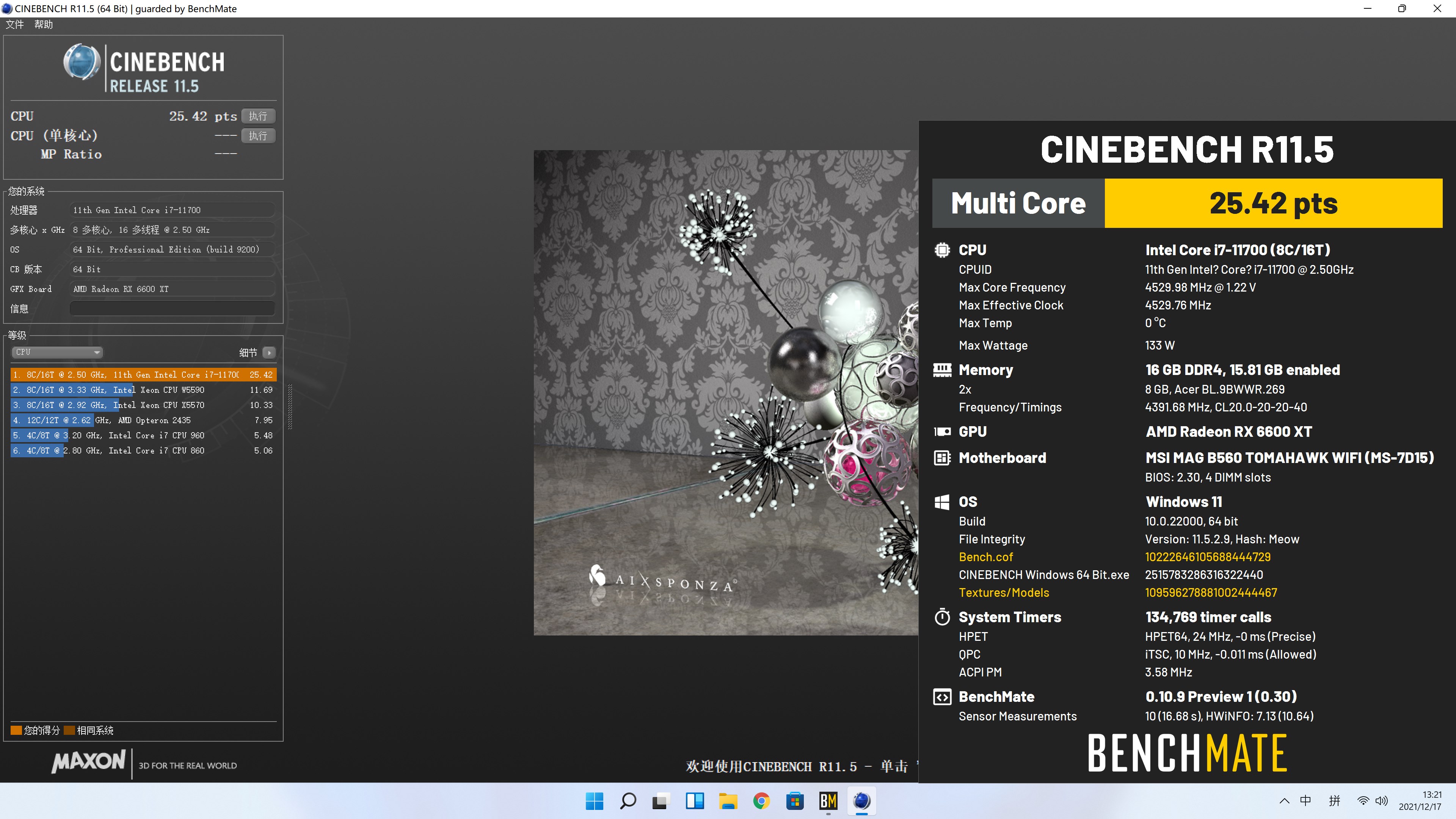The height and width of the screenshot is (819, 1456).
Task: Click the 处理器 processor name field
Action: pos(172,210)
